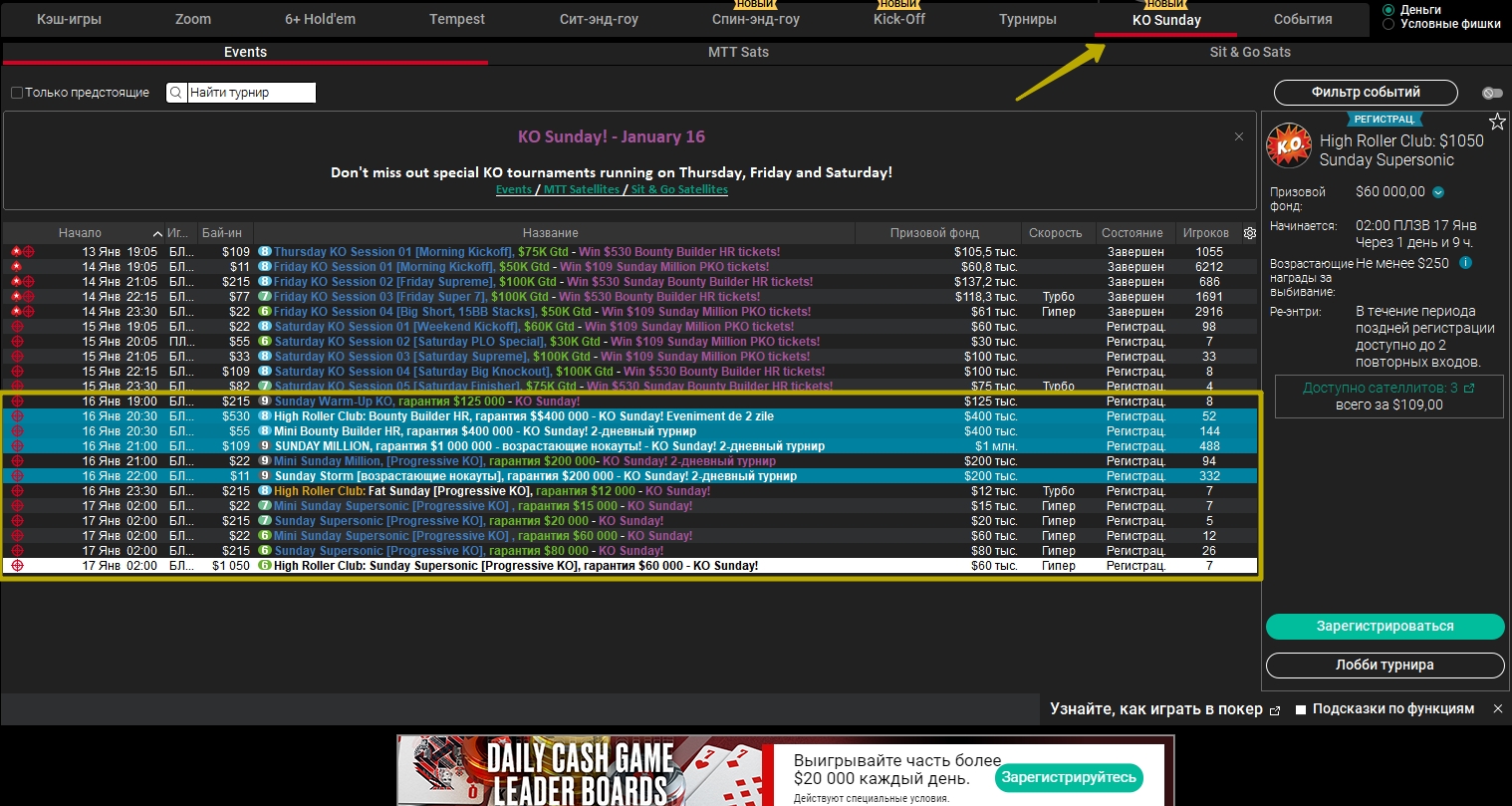The image size is (1512, 806).
Task: Click the target icon in the Mini Bounty Builder HR row
Action: (17, 431)
